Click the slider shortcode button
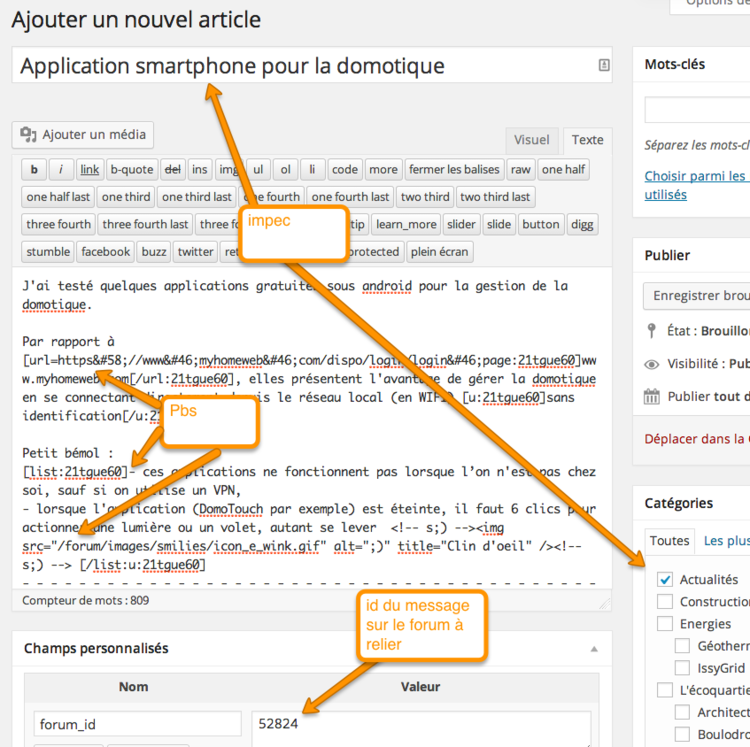This screenshot has height=747, width=750. [x=461, y=225]
